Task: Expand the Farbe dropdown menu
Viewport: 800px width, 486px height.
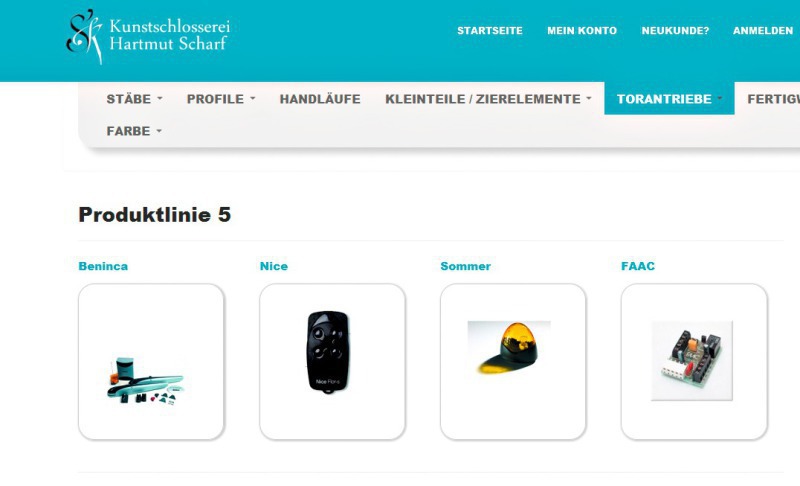Action: 134,131
